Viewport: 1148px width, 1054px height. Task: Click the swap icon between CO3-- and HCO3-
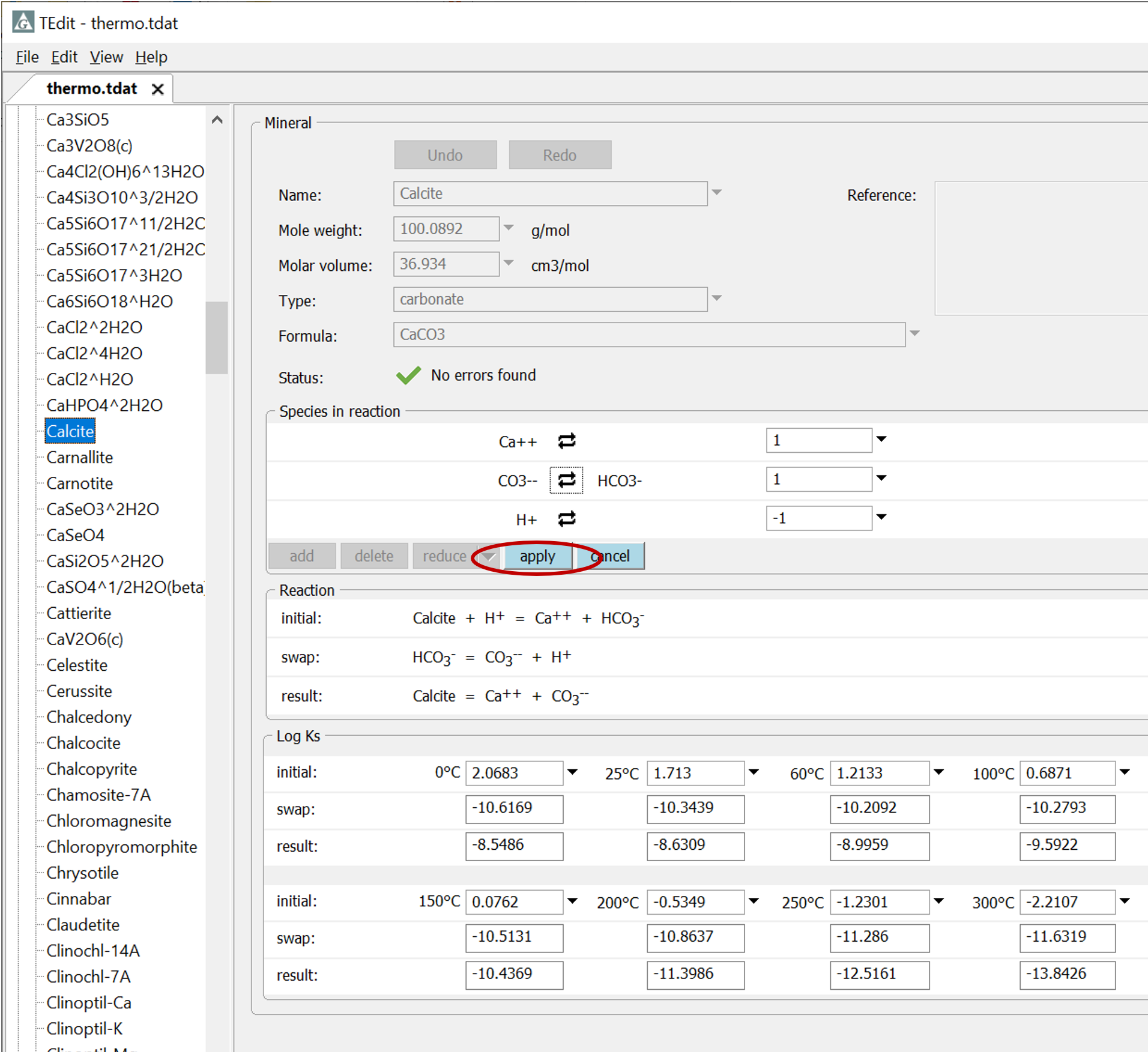point(566,480)
